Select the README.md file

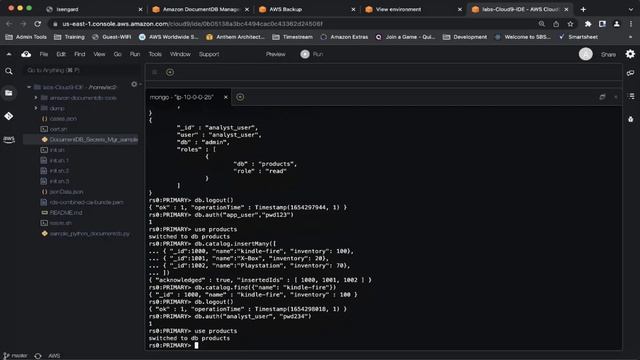(x=66, y=213)
